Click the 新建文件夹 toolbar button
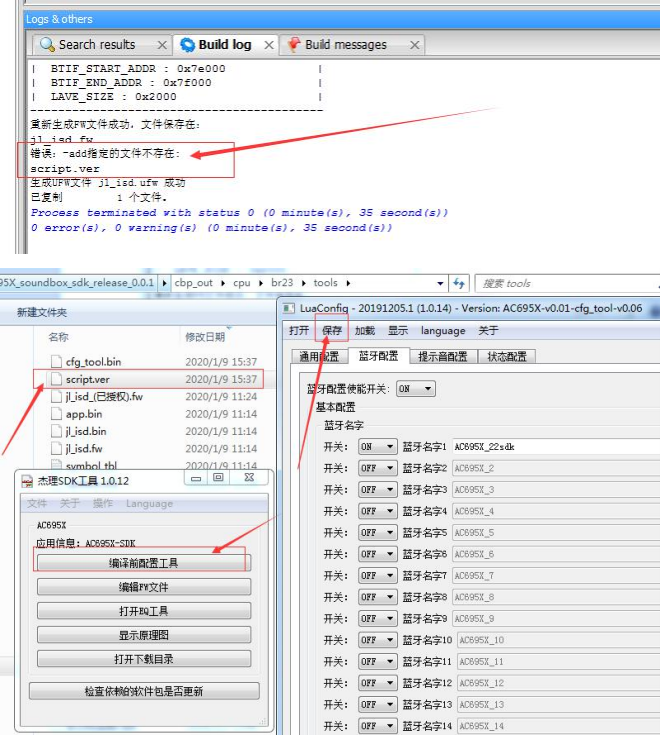The width and height of the screenshot is (660, 735). pos(42,312)
